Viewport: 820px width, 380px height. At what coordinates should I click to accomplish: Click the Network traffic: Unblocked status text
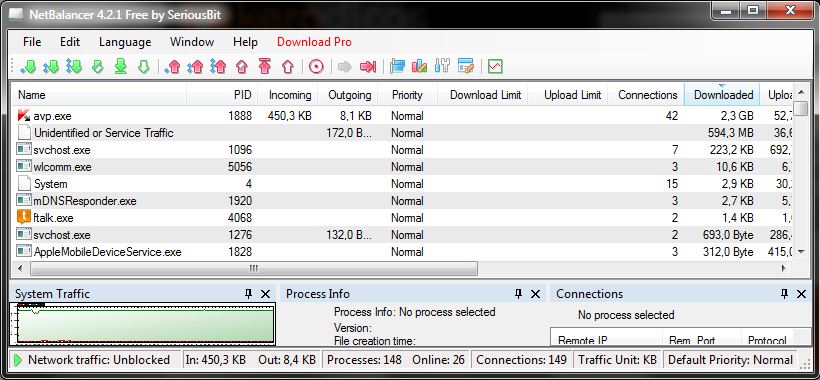99,360
